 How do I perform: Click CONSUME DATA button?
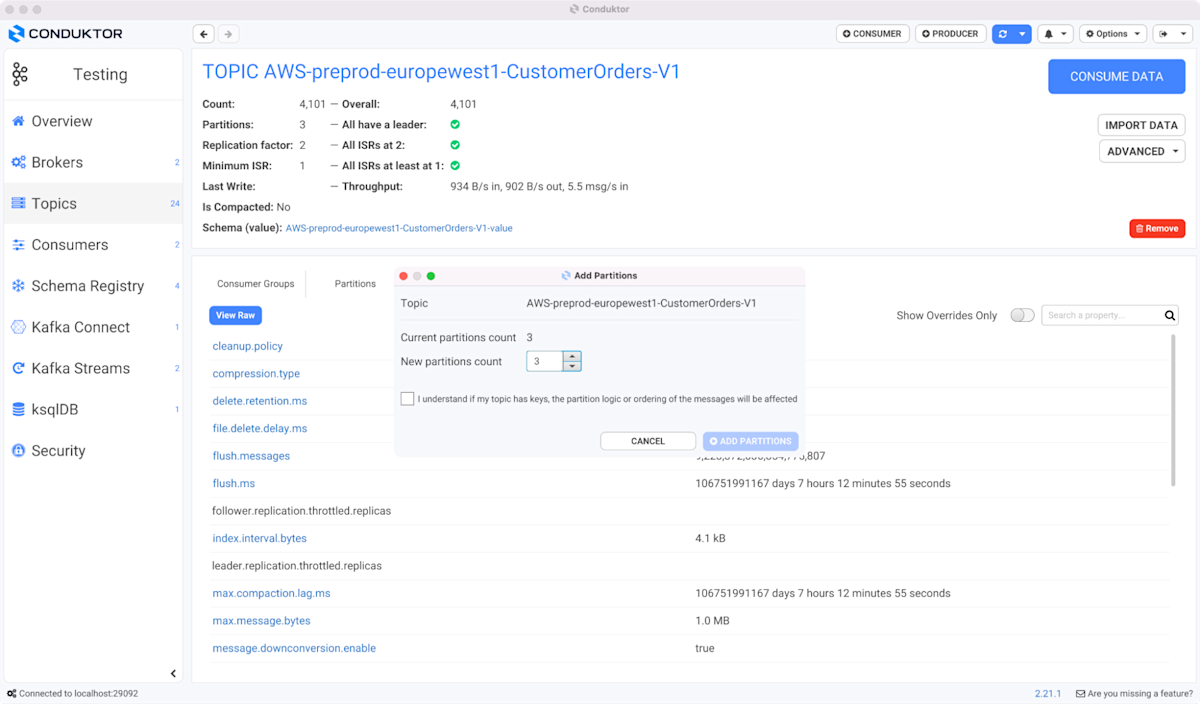coord(1116,76)
